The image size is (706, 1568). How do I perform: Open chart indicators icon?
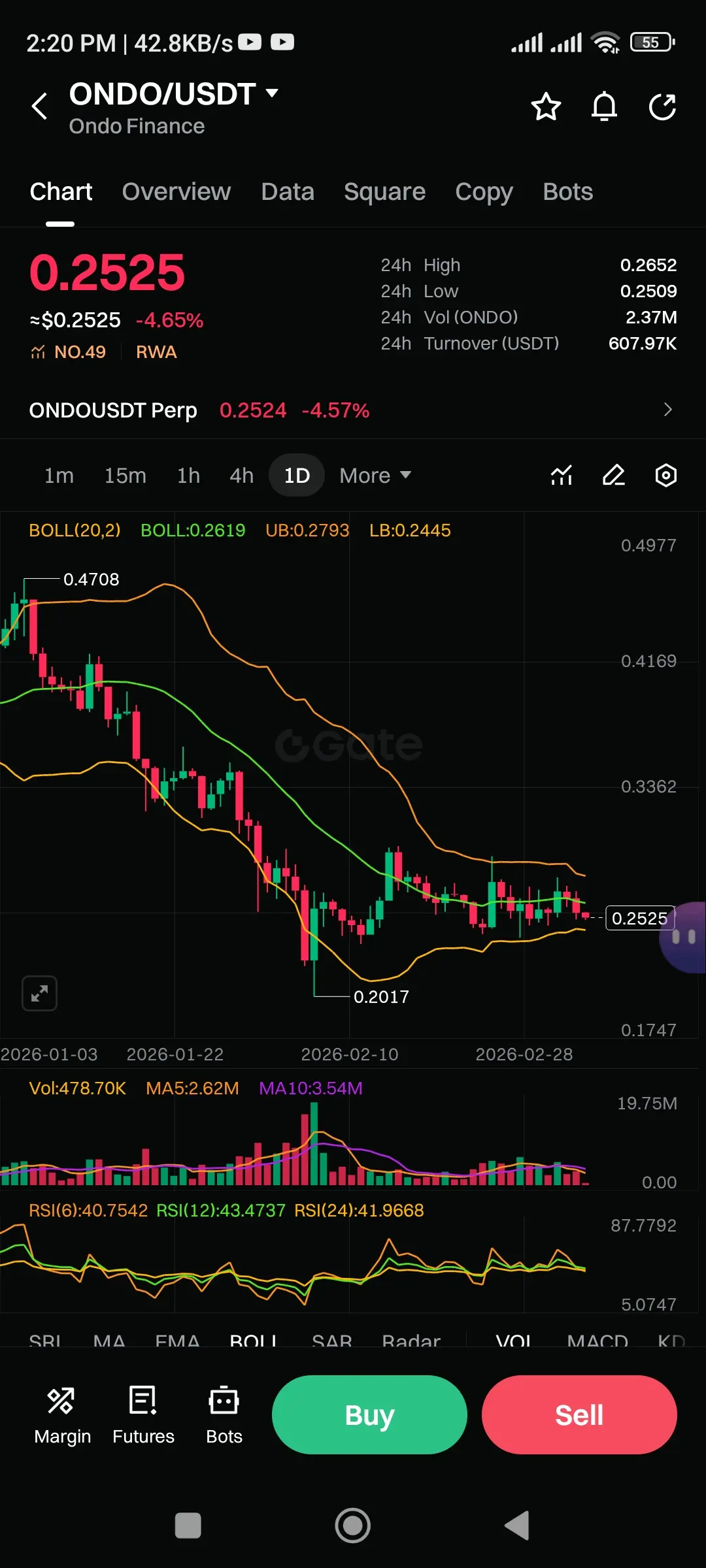pos(562,475)
